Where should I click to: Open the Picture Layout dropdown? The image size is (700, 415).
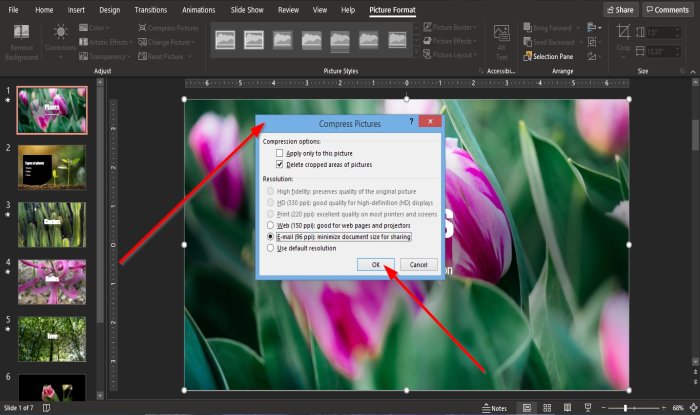tap(450, 56)
